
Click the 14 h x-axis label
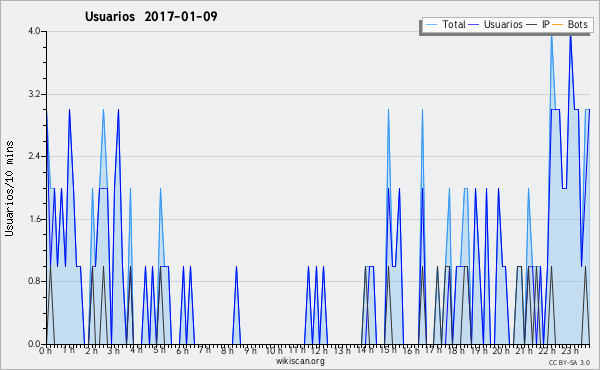point(365,350)
